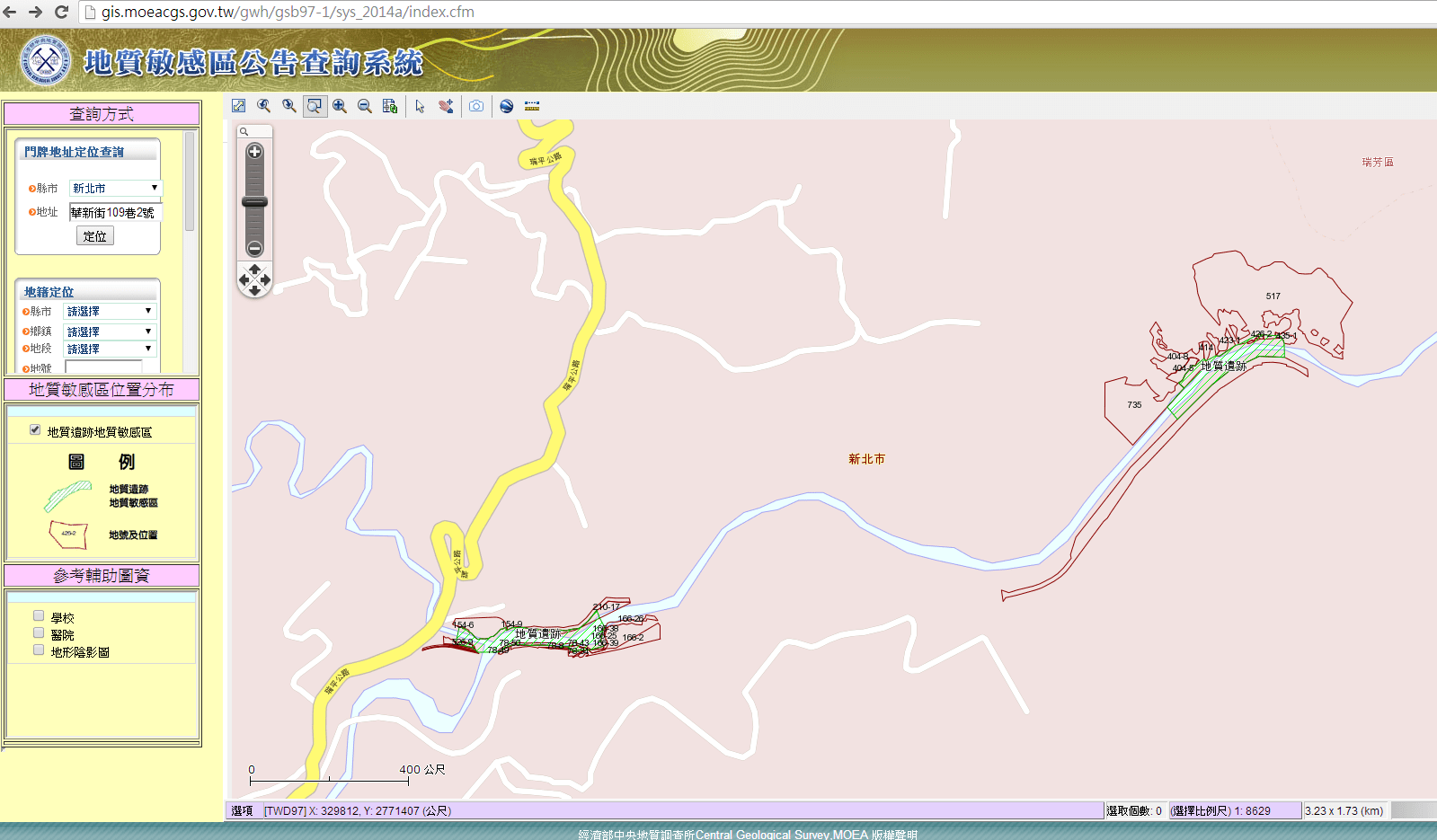Open the 新北市 county dropdown
1437x840 pixels.
point(115,188)
